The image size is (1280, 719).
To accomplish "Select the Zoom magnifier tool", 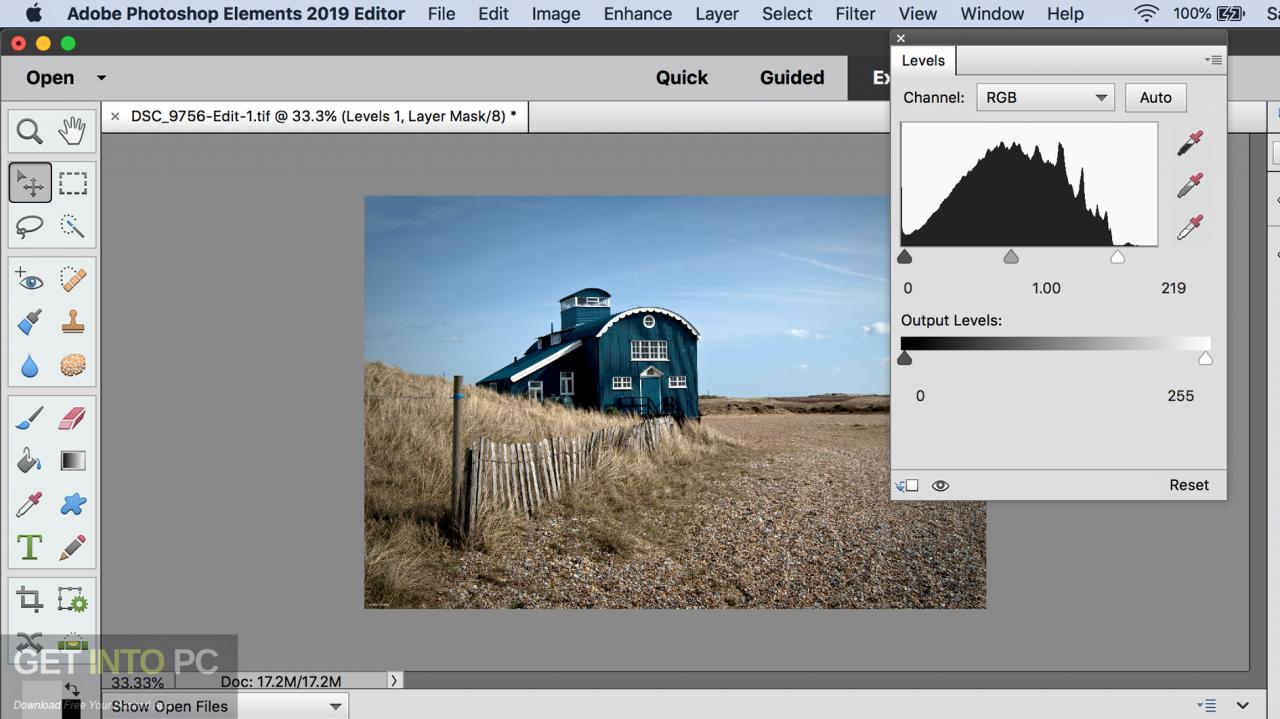I will click(x=29, y=131).
